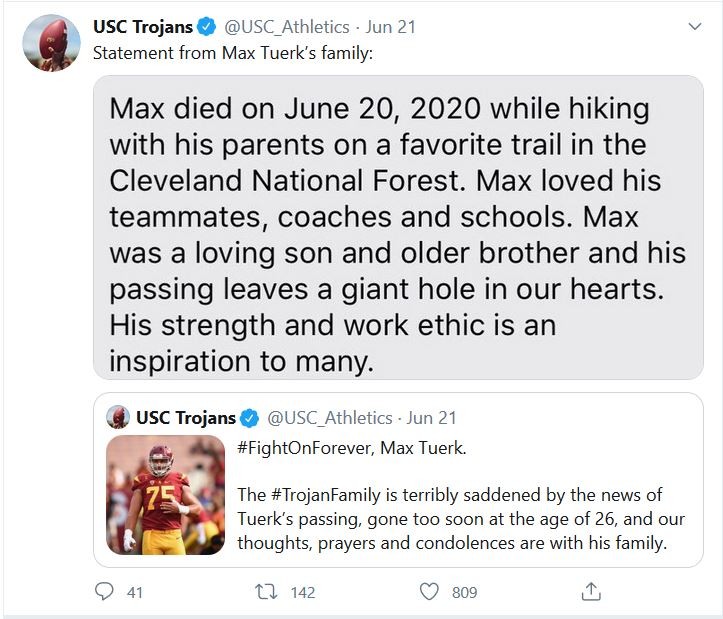723x619 pixels.
Task: Click the verified badge in quoted tweet
Action: (249, 418)
